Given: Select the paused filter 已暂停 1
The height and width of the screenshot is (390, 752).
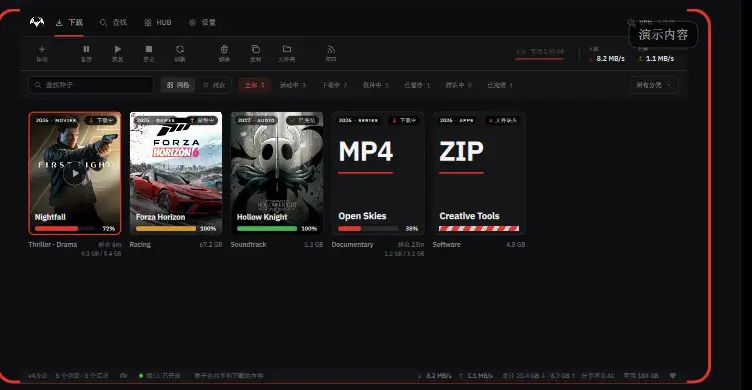Looking at the screenshot, I should click(x=417, y=85).
